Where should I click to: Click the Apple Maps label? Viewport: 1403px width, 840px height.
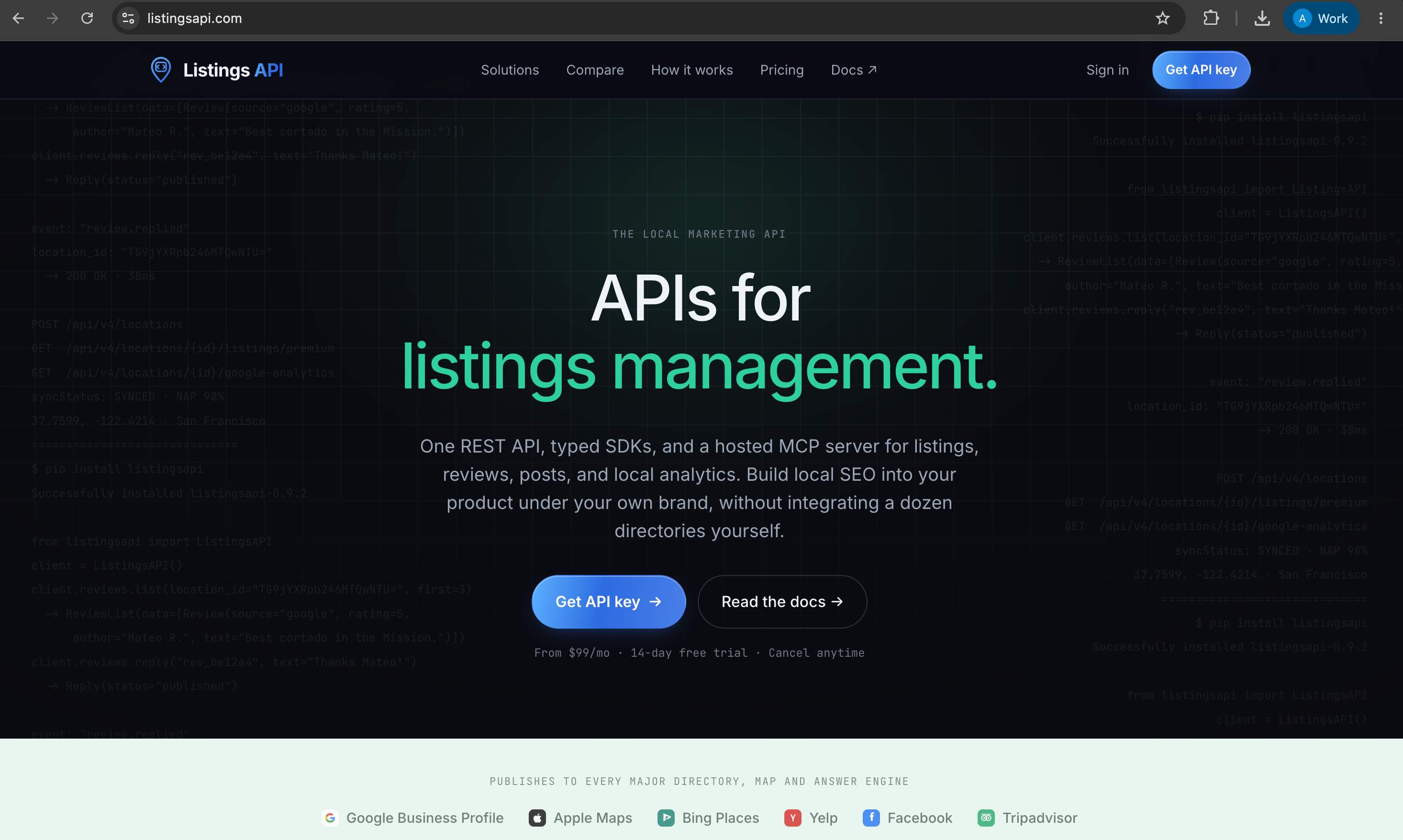click(593, 818)
